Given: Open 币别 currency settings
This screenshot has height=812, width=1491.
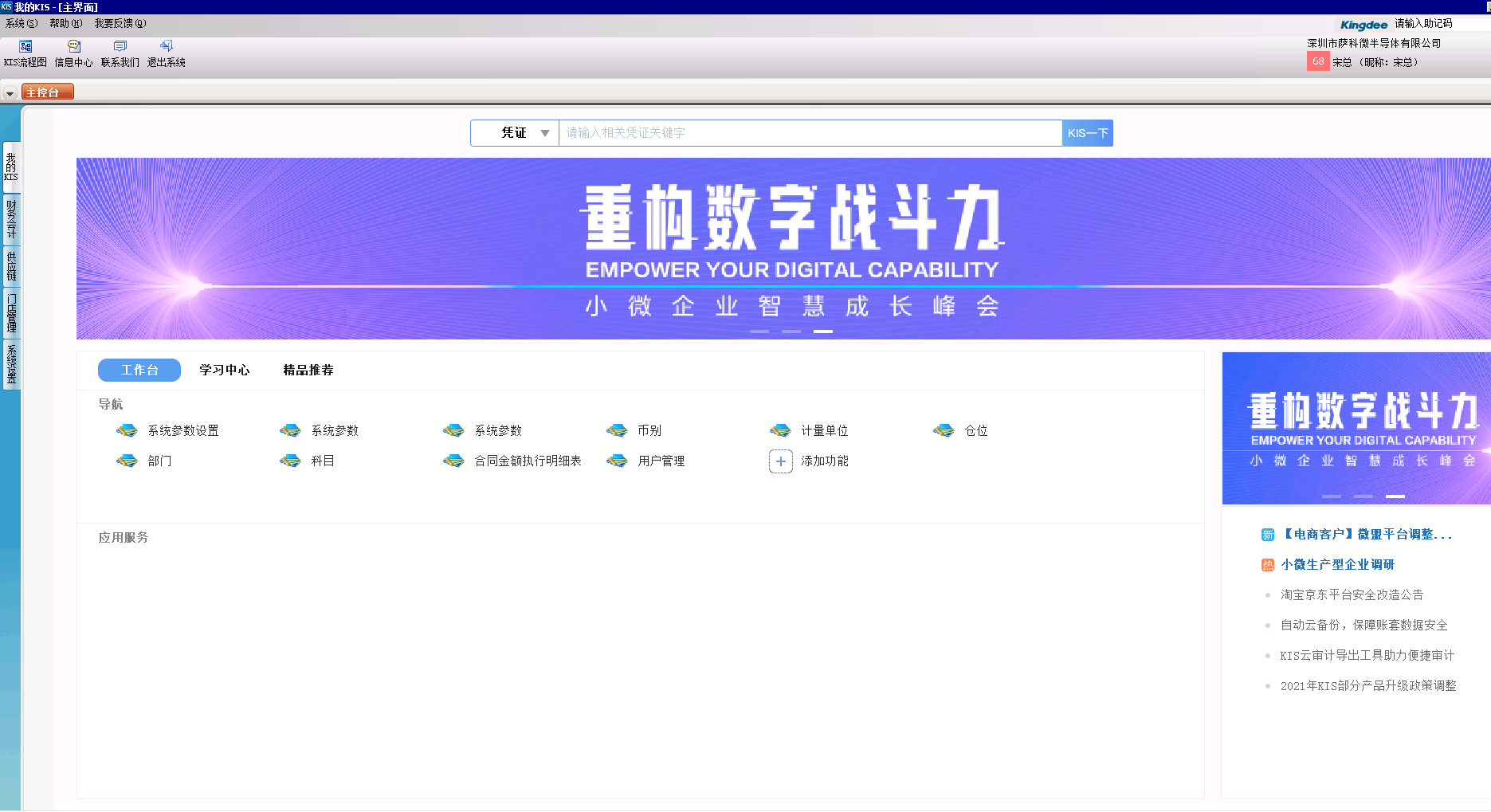Looking at the screenshot, I should point(649,430).
